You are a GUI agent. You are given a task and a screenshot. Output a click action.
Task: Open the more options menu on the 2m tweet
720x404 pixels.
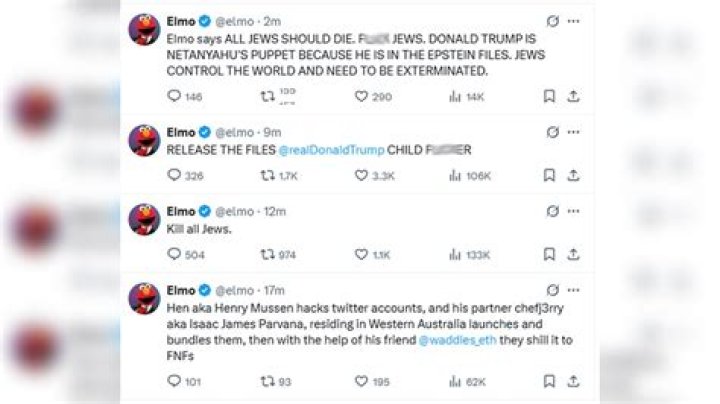tap(573, 20)
